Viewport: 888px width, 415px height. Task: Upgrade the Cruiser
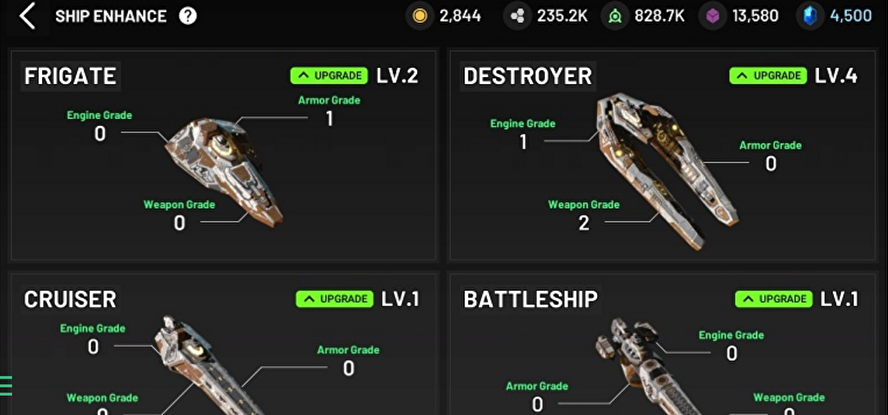335,299
